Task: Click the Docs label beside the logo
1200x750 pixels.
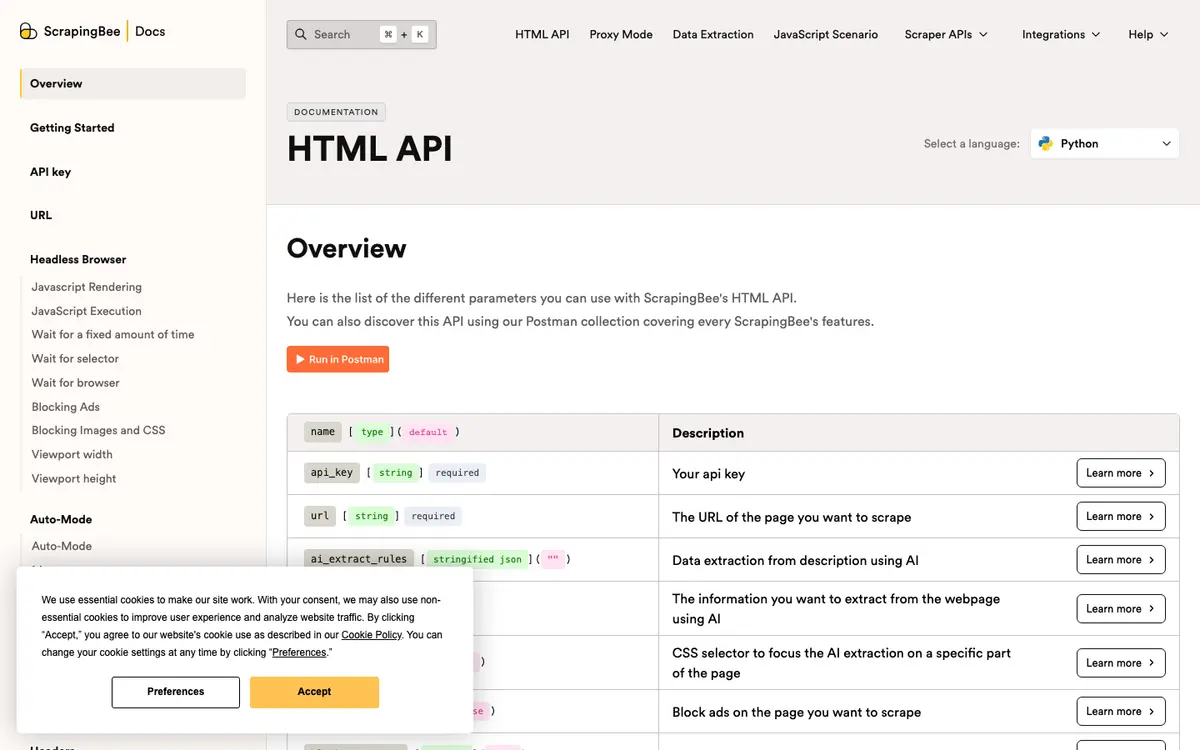Action: click(x=150, y=31)
